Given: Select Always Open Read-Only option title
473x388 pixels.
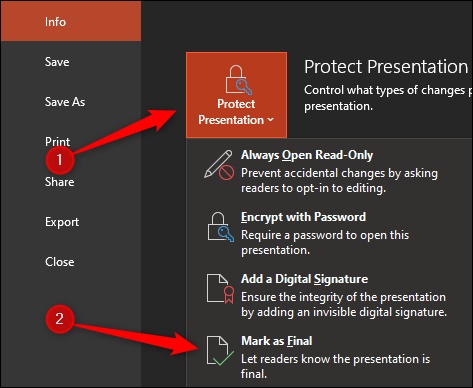Looking at the screenshot, I should pyautogui.click(x=307, y=155).
